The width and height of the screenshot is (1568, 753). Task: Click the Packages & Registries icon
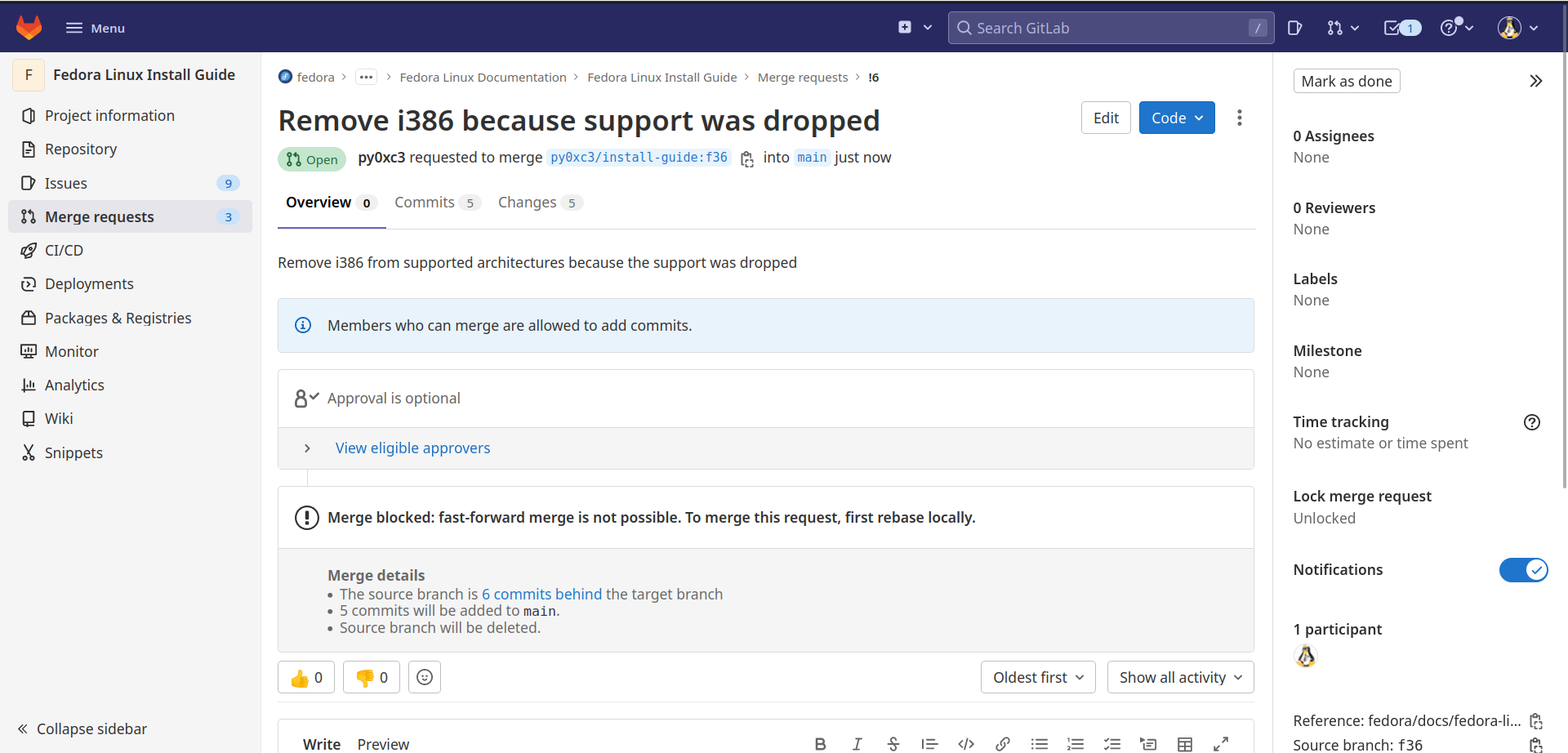point(29,319)
